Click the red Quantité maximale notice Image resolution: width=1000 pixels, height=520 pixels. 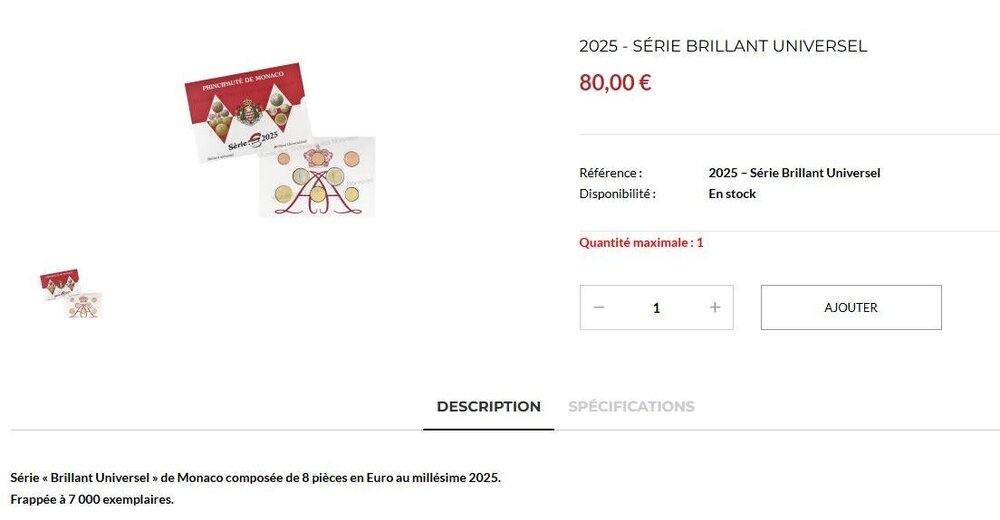[641, 243]
